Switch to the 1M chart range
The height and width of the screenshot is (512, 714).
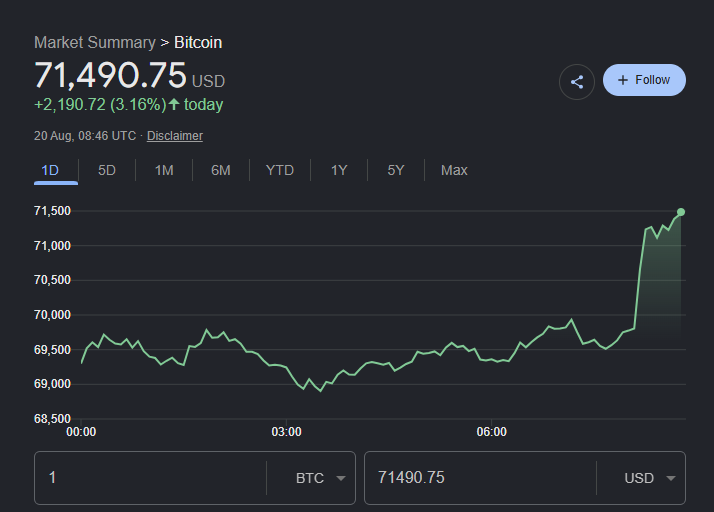pyautogui.click(x=164, y=170)
